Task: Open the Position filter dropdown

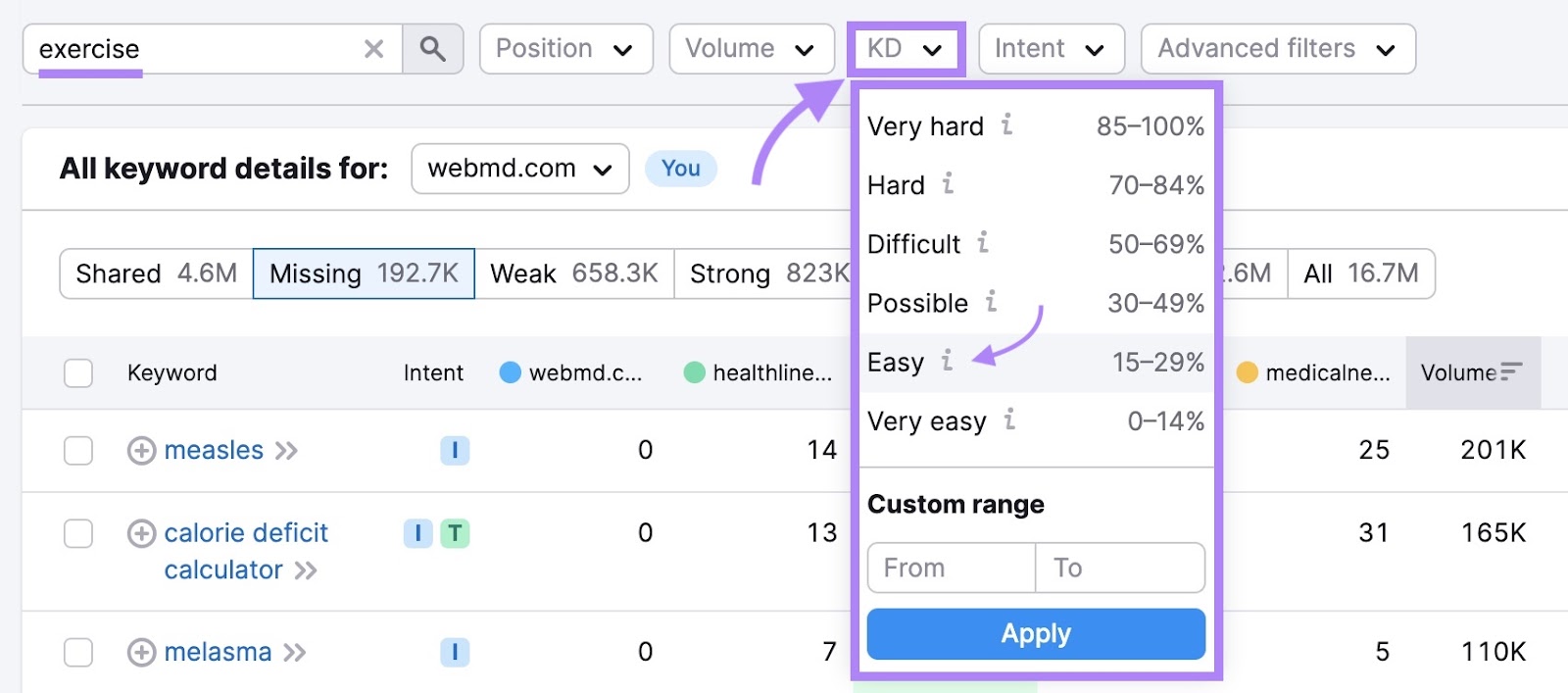Action: click(x=565, y=48)
